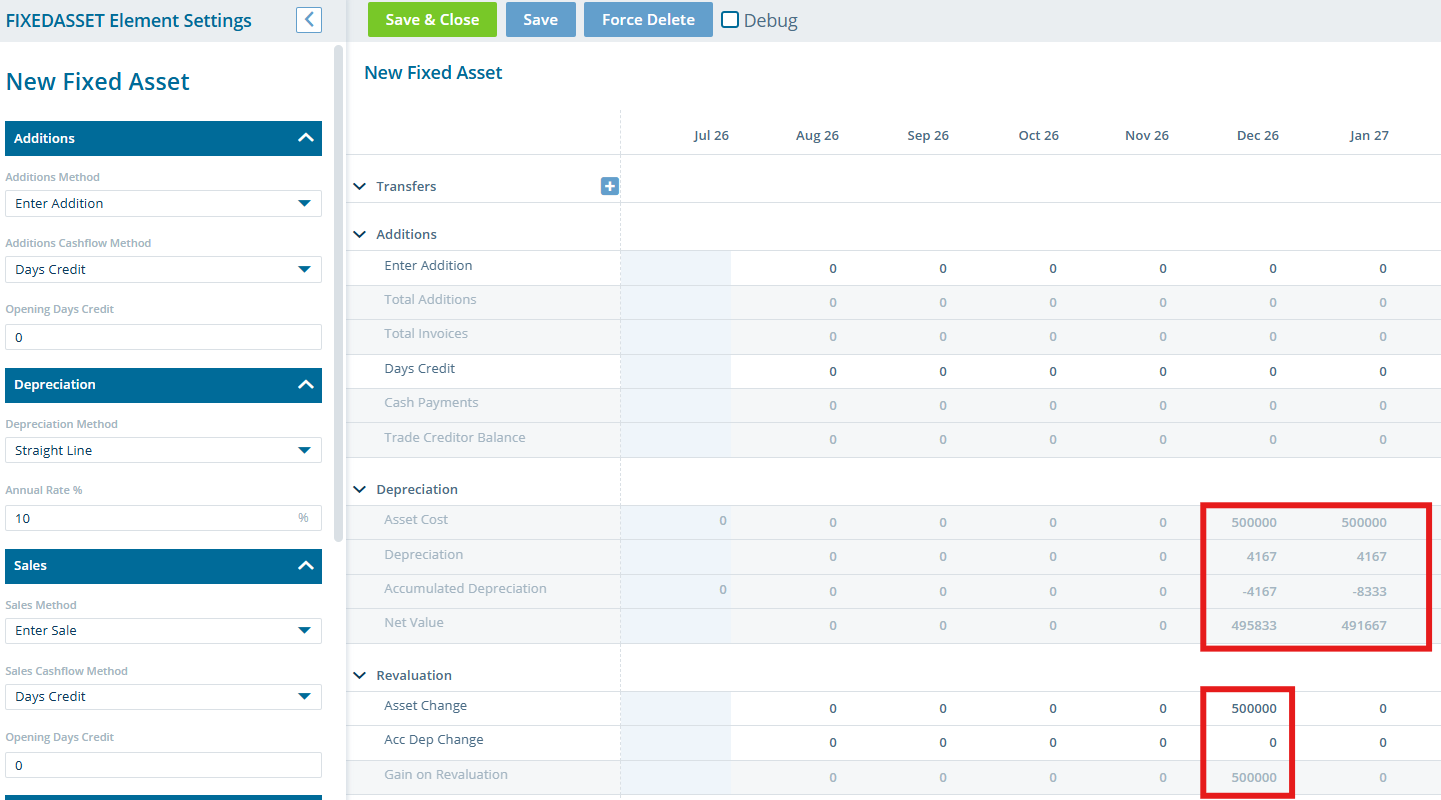This screenshot has width=1441, height=800.
Task: Open the Sales Cashflow Method dropdown
Action: tap(163, 696)
